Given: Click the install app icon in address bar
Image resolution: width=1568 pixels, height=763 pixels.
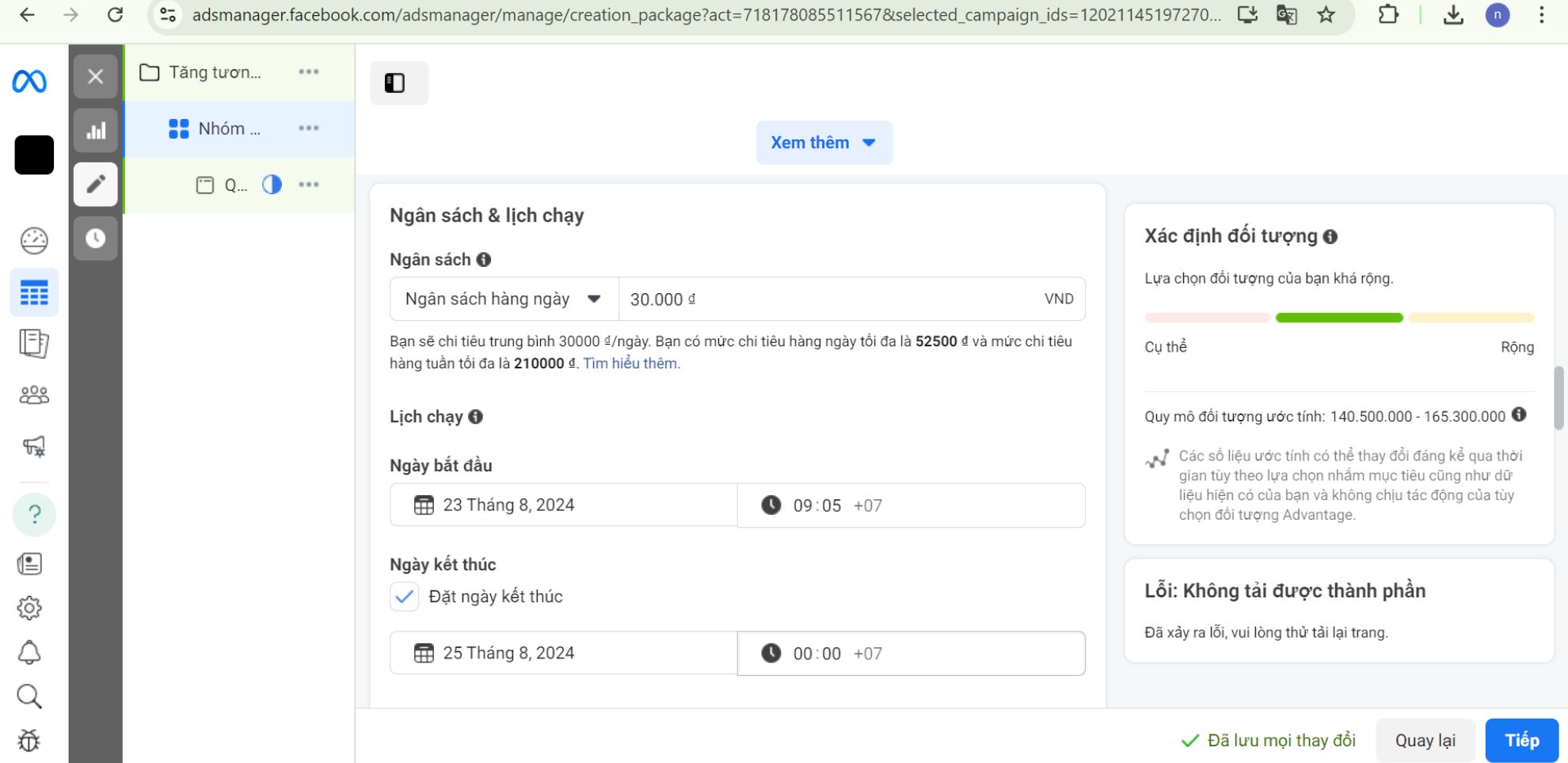Looking at the screenshot, I should click(x=1248, y=15).
